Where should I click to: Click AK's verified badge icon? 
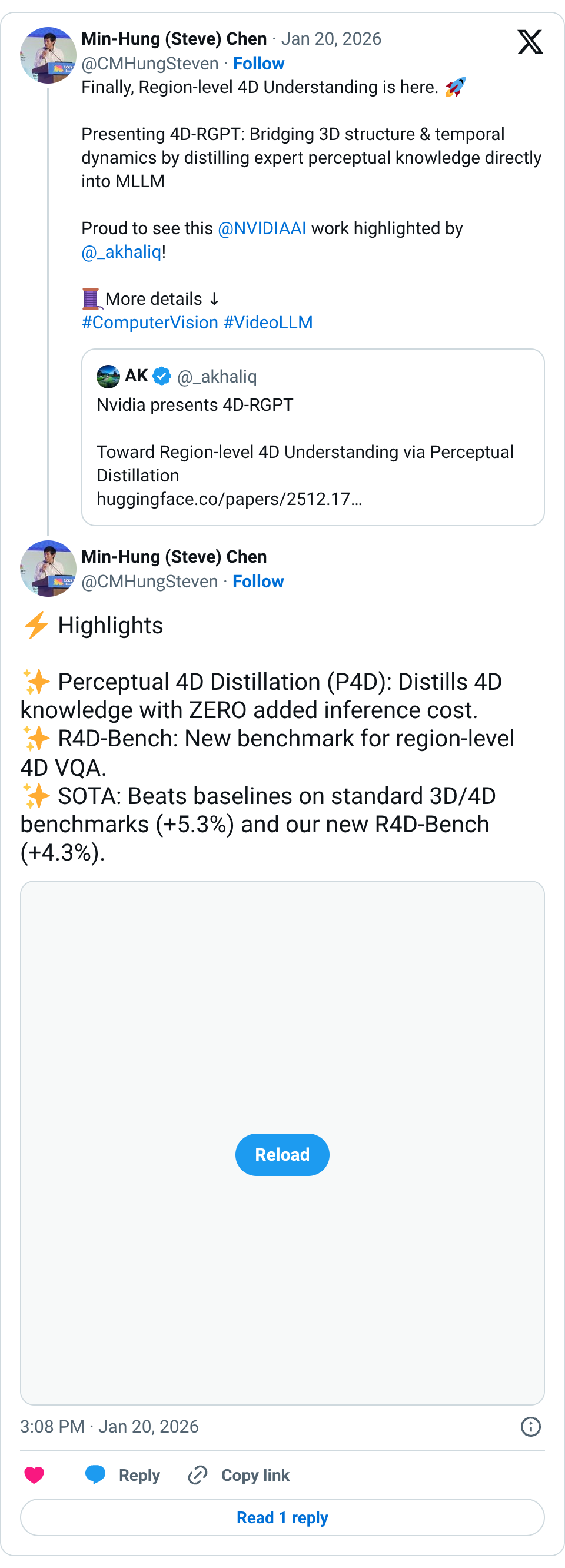tap(162, 376)
